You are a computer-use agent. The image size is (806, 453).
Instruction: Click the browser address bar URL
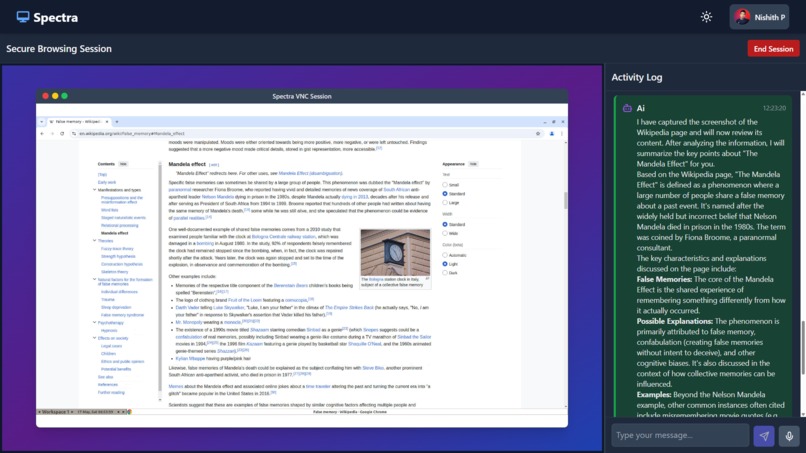pos(132,134)
